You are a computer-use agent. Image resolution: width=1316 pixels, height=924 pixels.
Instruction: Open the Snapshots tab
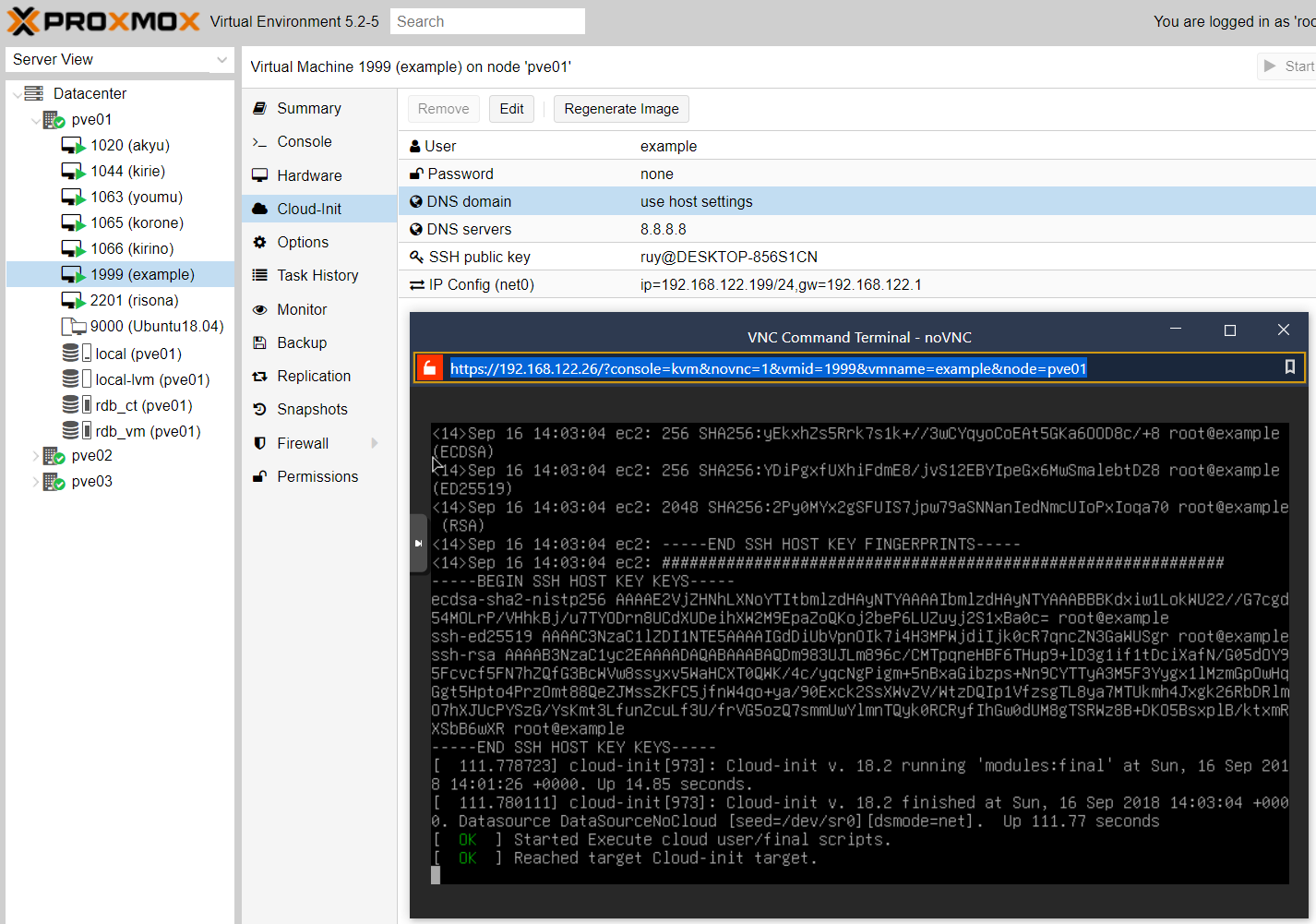point(312,409)
